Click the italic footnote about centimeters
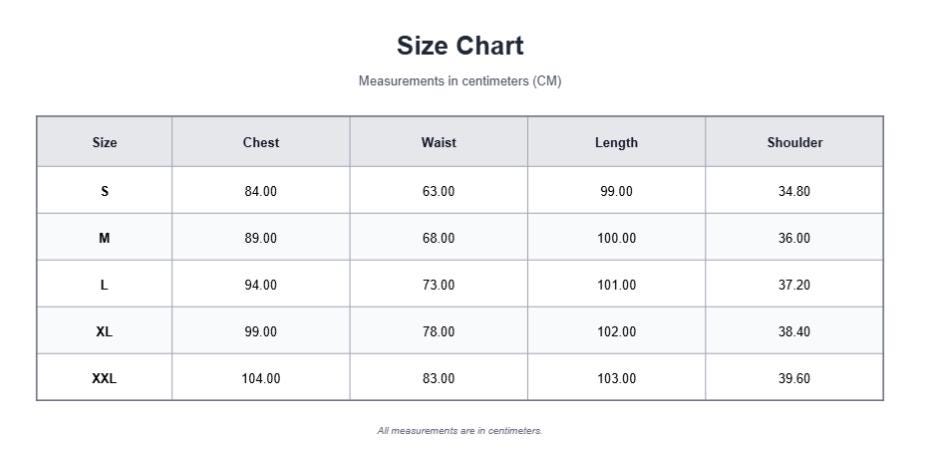 pyautogui.click(x=460, y=430)
